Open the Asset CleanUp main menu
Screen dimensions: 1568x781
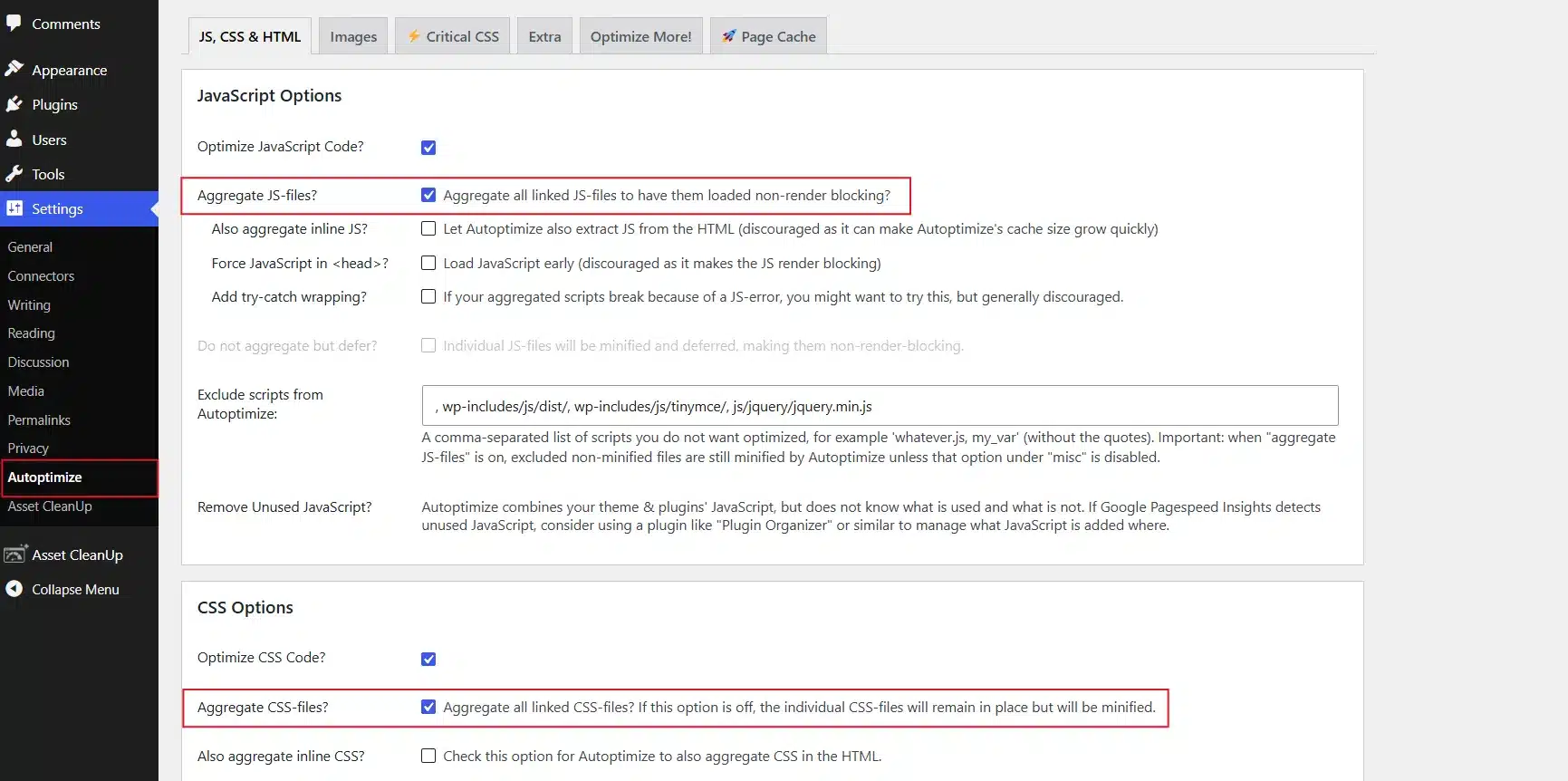pyautogui.click(x=79, y=554)
